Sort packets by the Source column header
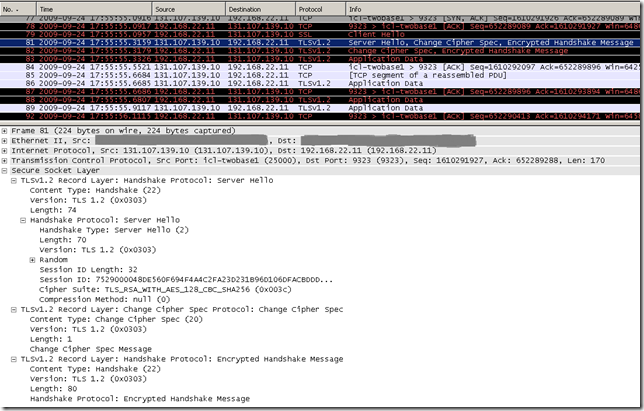 click(188, 9)
